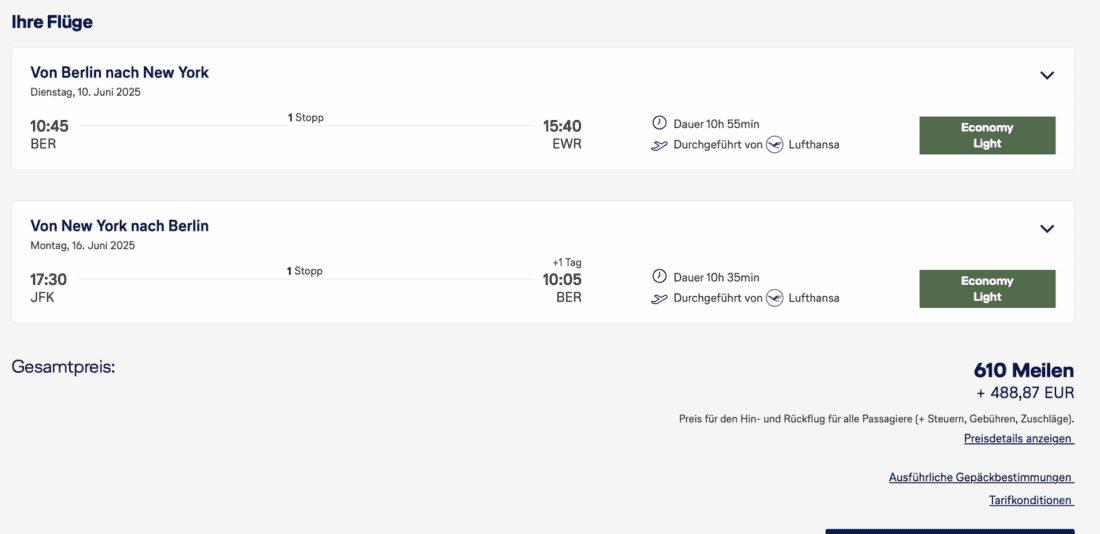The image size is (1100, 534).
Task: Open the Tarifkonditionen link
Action: (x=1030, y=500)
